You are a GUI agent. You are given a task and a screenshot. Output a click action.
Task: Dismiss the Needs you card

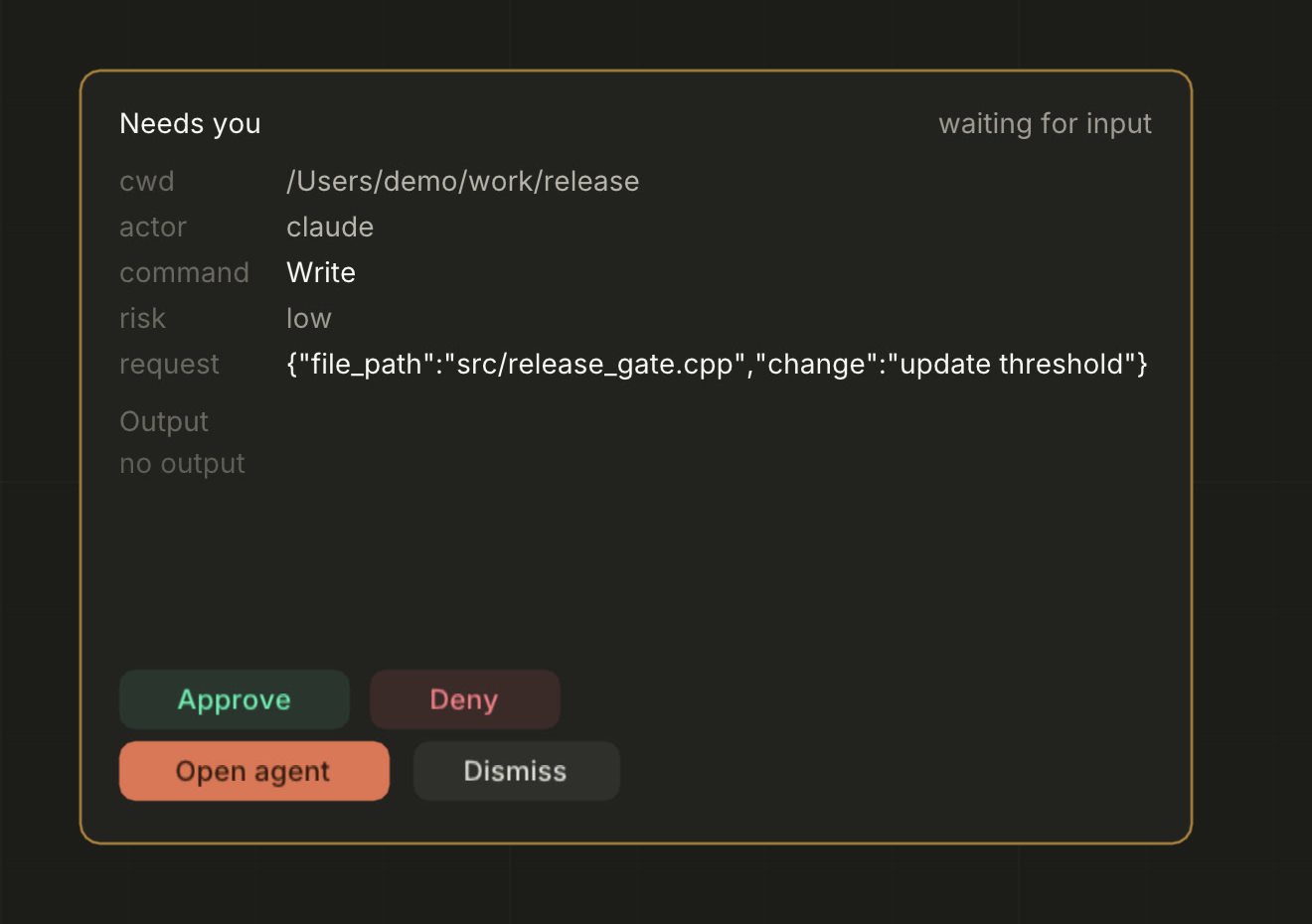click(x=516, y=771)
